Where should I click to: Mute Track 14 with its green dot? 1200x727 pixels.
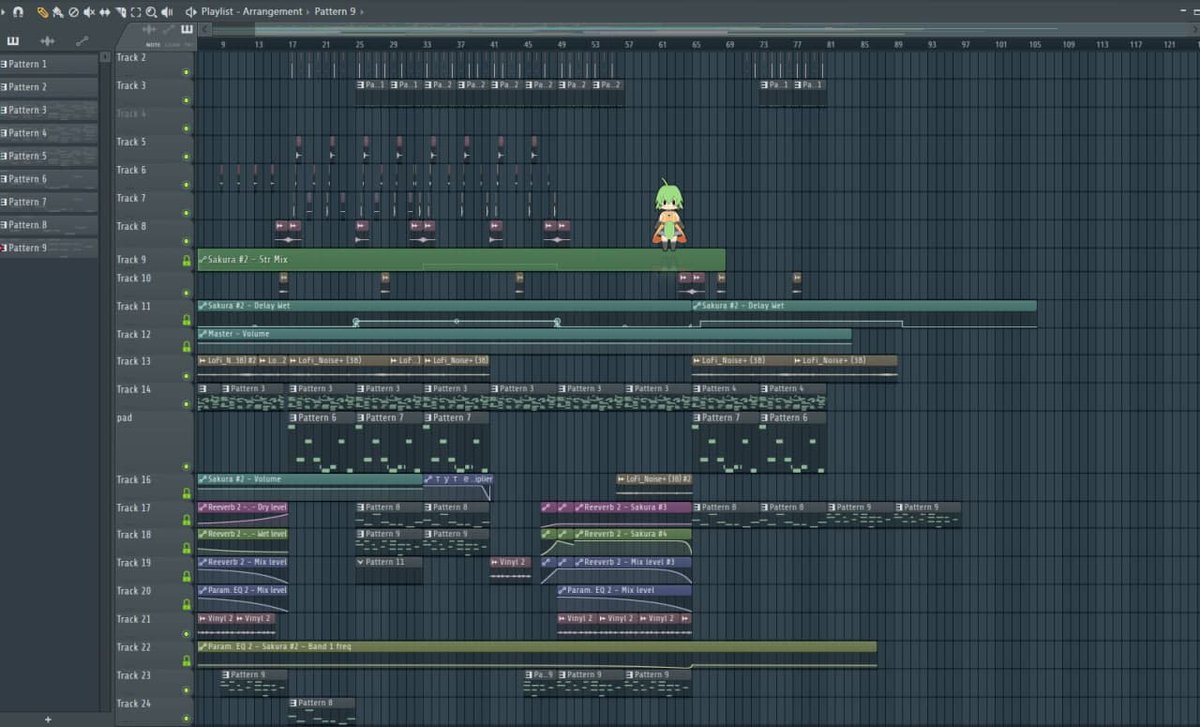tap(186, 404)
